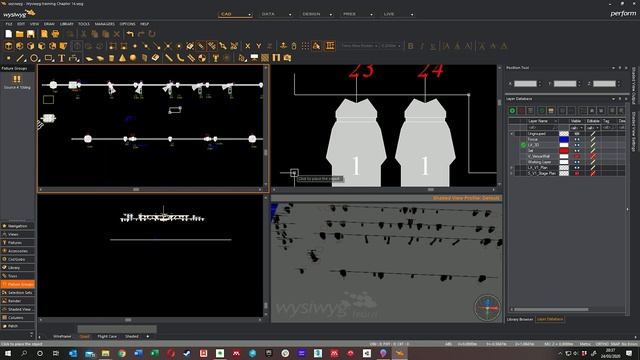Click the green new layer icon
640x360 pixels.
coord(512,111)
